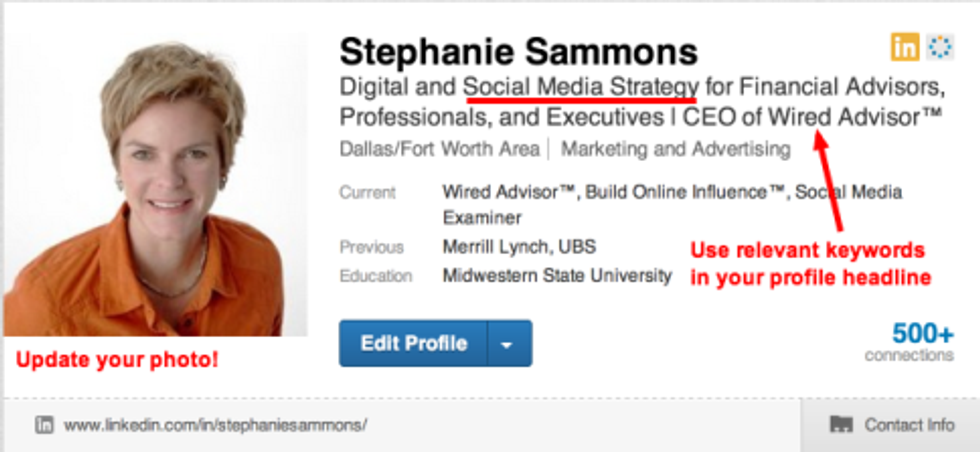Image resolution: width=980 pixels, height=452 pixels.
Task: Click the Contact Info card icon
Action: coord(841,425)
